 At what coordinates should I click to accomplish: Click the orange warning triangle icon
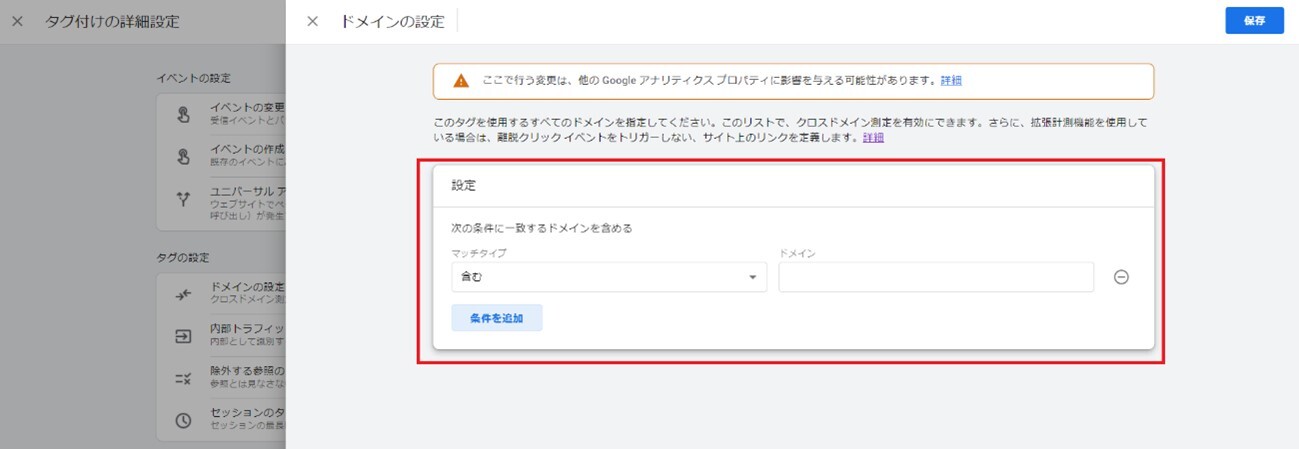coord(460,81)
